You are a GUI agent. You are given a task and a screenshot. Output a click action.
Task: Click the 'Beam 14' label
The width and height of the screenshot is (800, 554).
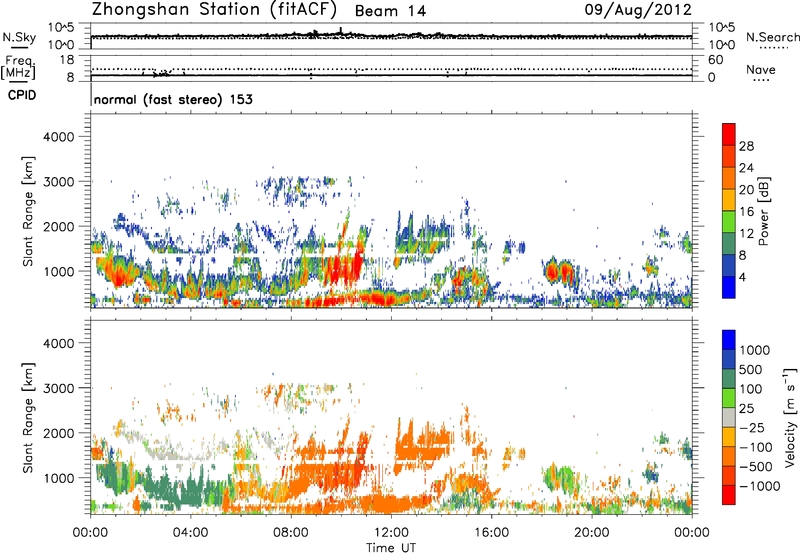click(390, 11)
